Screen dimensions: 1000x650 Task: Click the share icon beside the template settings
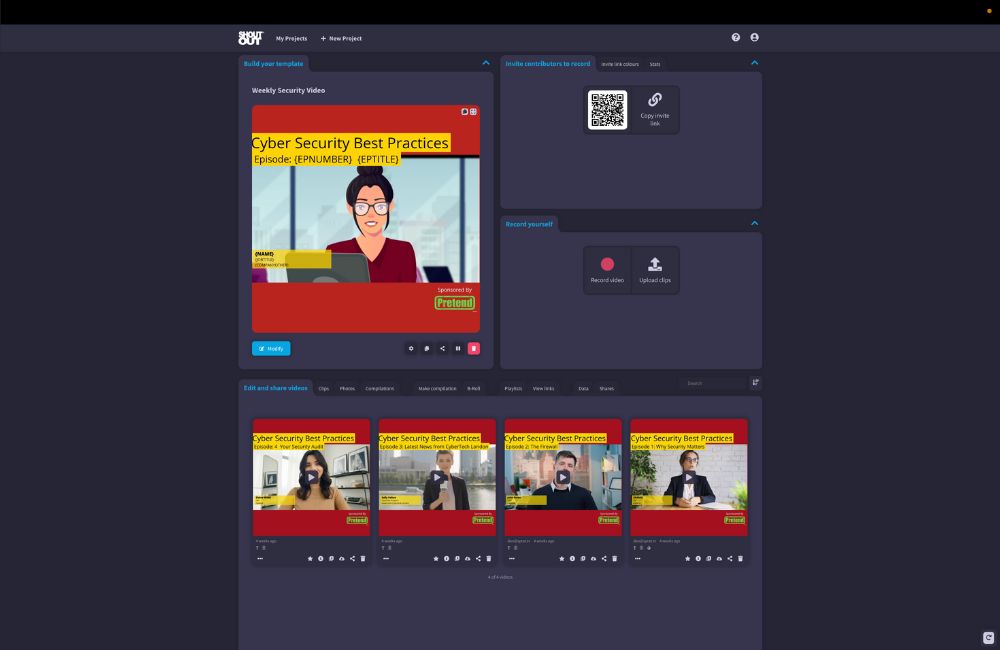[x=443, y=348]
